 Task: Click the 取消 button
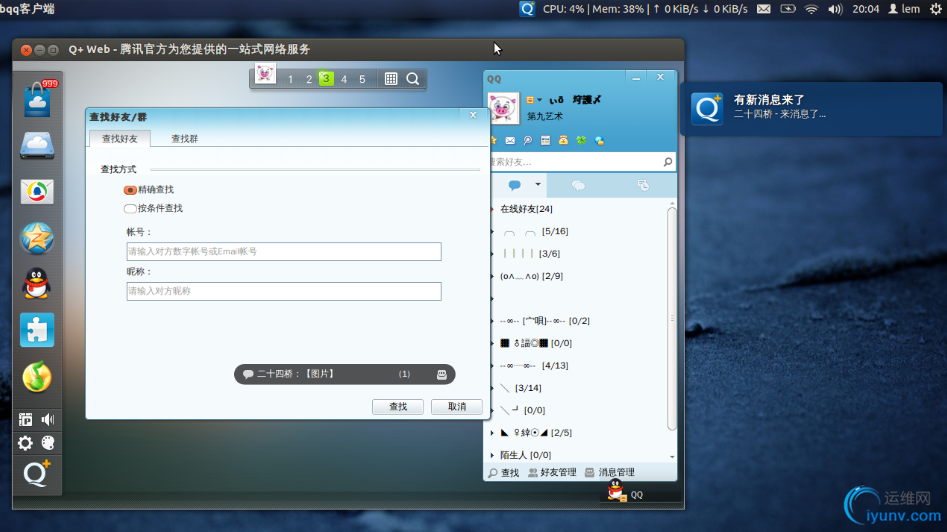[457, 406]
